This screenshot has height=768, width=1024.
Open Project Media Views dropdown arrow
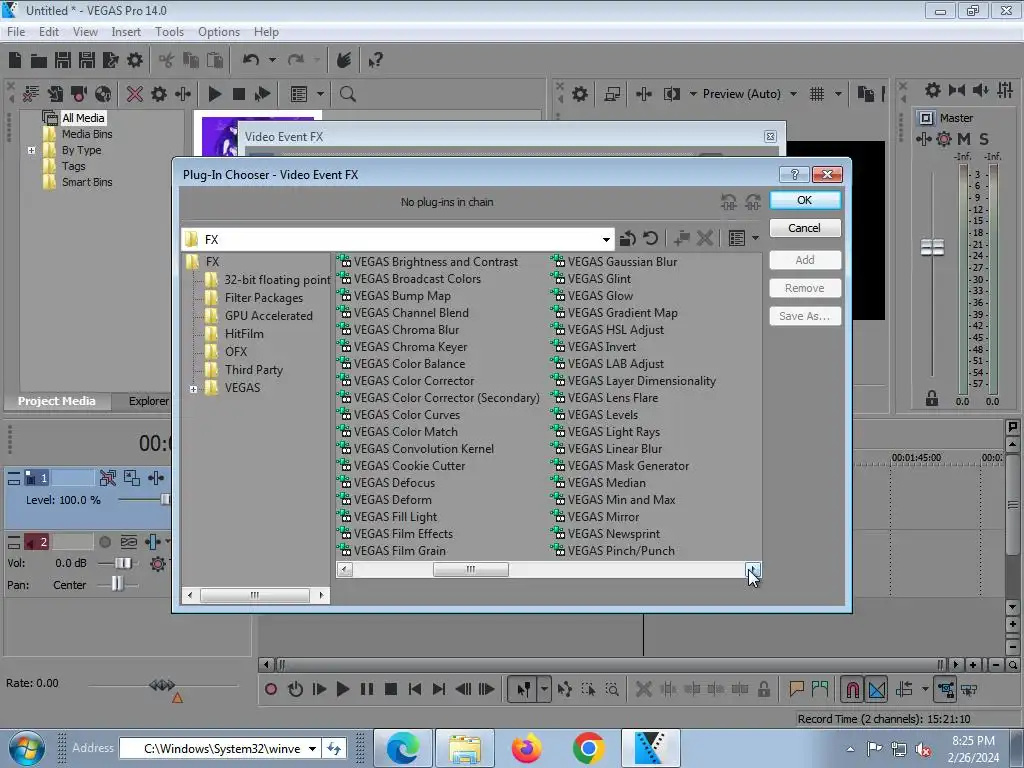pyautogui.click(x=320, y=94)
